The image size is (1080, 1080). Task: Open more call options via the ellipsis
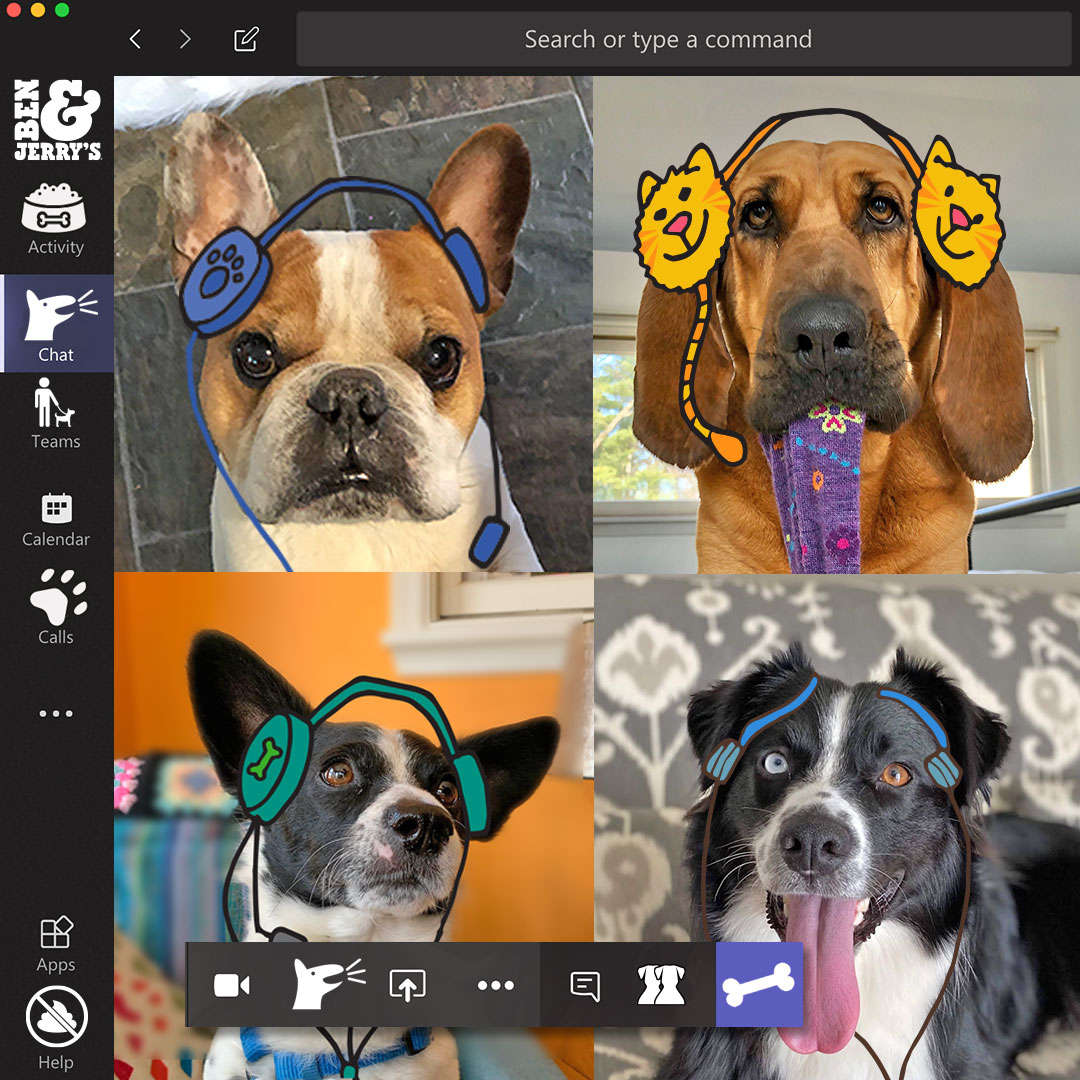click(496, 985)
